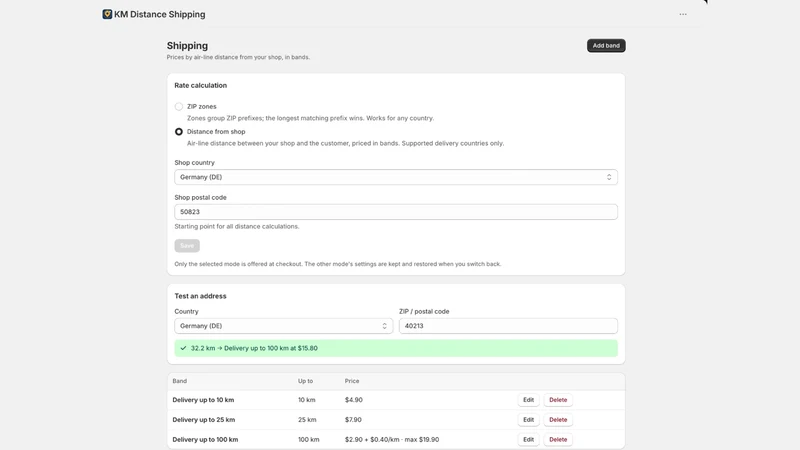
Task: Click the $4.90 price cell
Action: 354,400
